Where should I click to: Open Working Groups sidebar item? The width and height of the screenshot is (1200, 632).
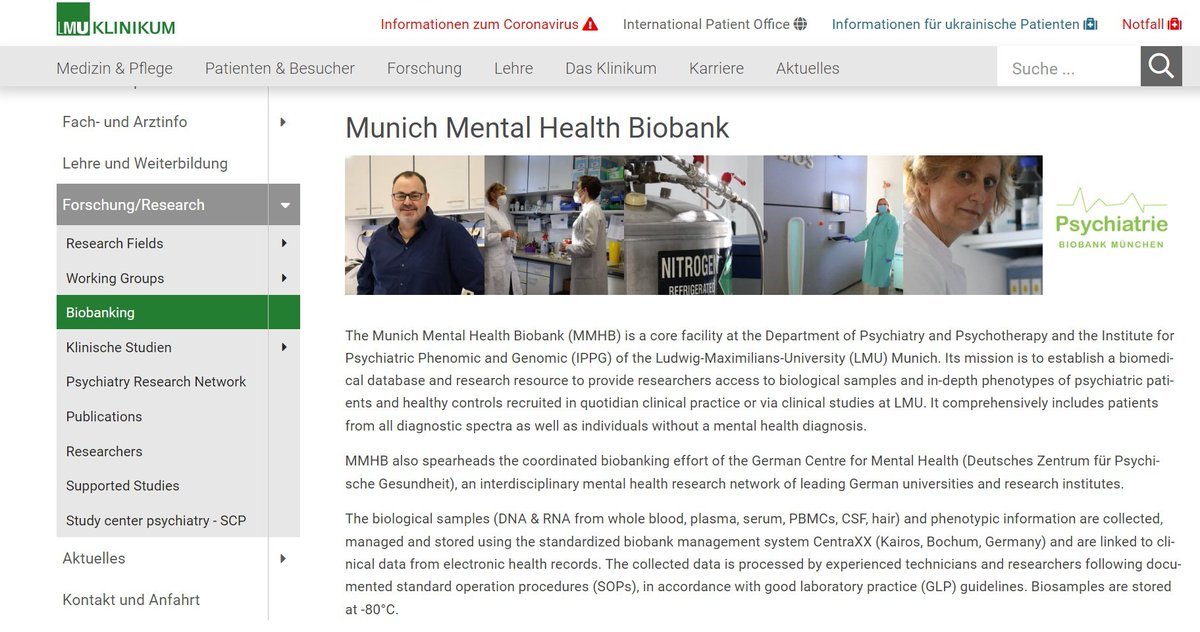tap(115, 278)
